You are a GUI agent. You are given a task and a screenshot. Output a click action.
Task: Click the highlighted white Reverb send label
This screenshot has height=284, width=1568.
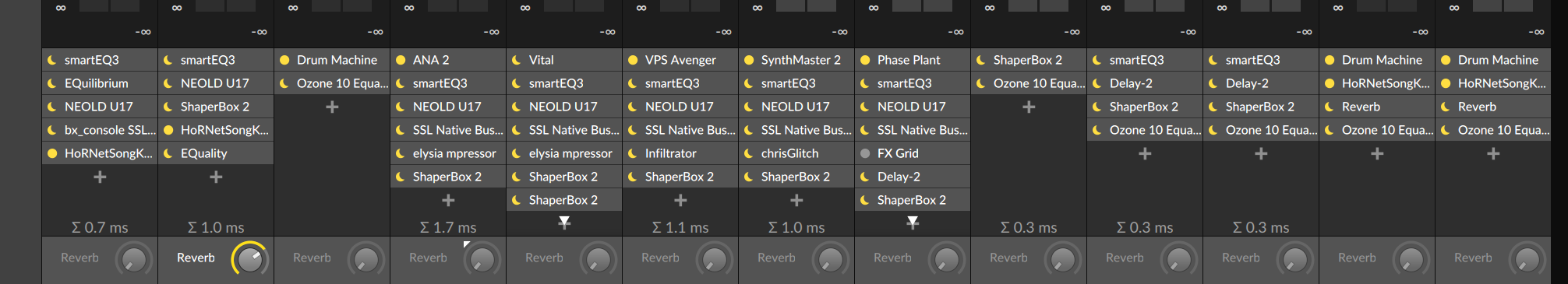point(196,258)
